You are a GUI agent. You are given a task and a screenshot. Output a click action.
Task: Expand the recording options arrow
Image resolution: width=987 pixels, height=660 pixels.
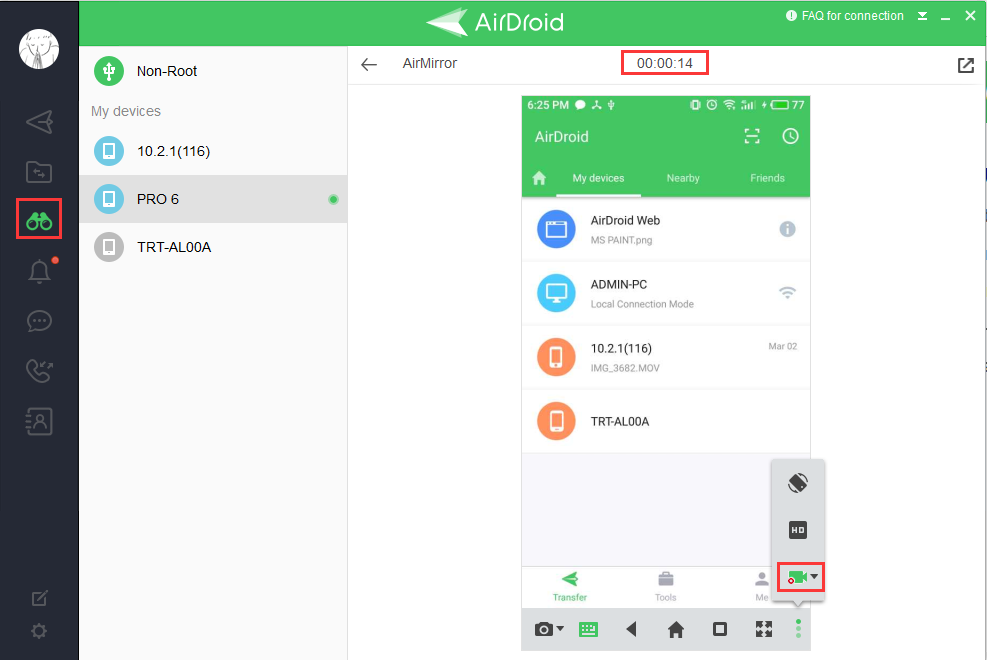(815, 576)
